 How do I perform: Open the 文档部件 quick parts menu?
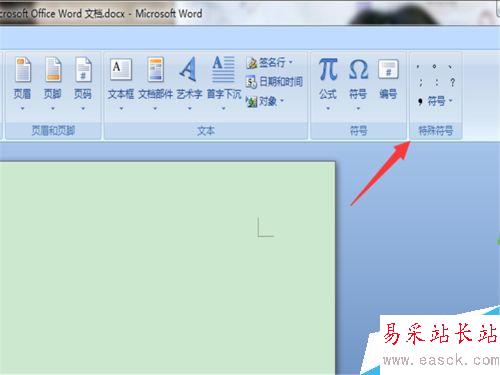click(x=155, y=84)
